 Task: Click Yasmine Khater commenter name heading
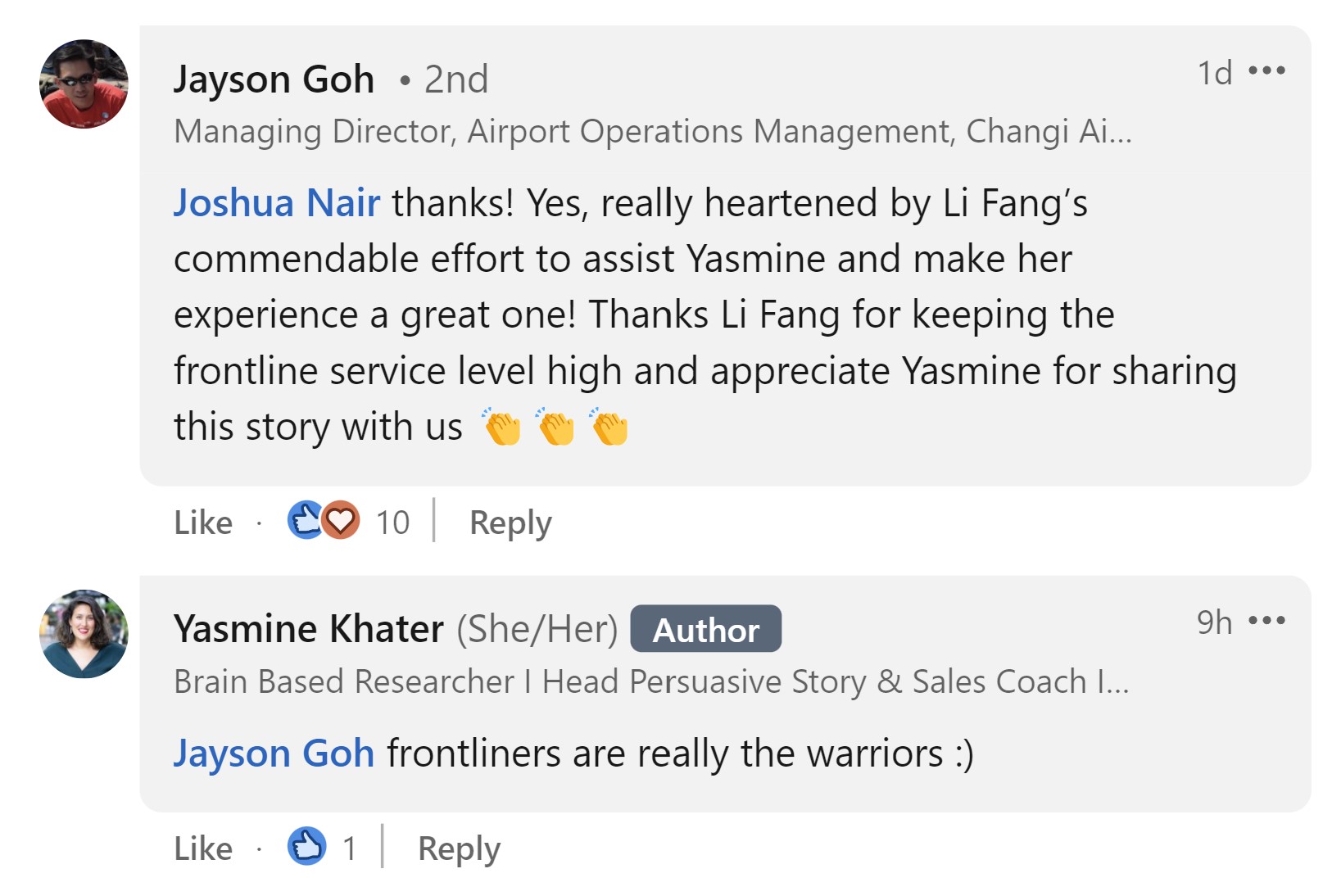pos(309,629)
